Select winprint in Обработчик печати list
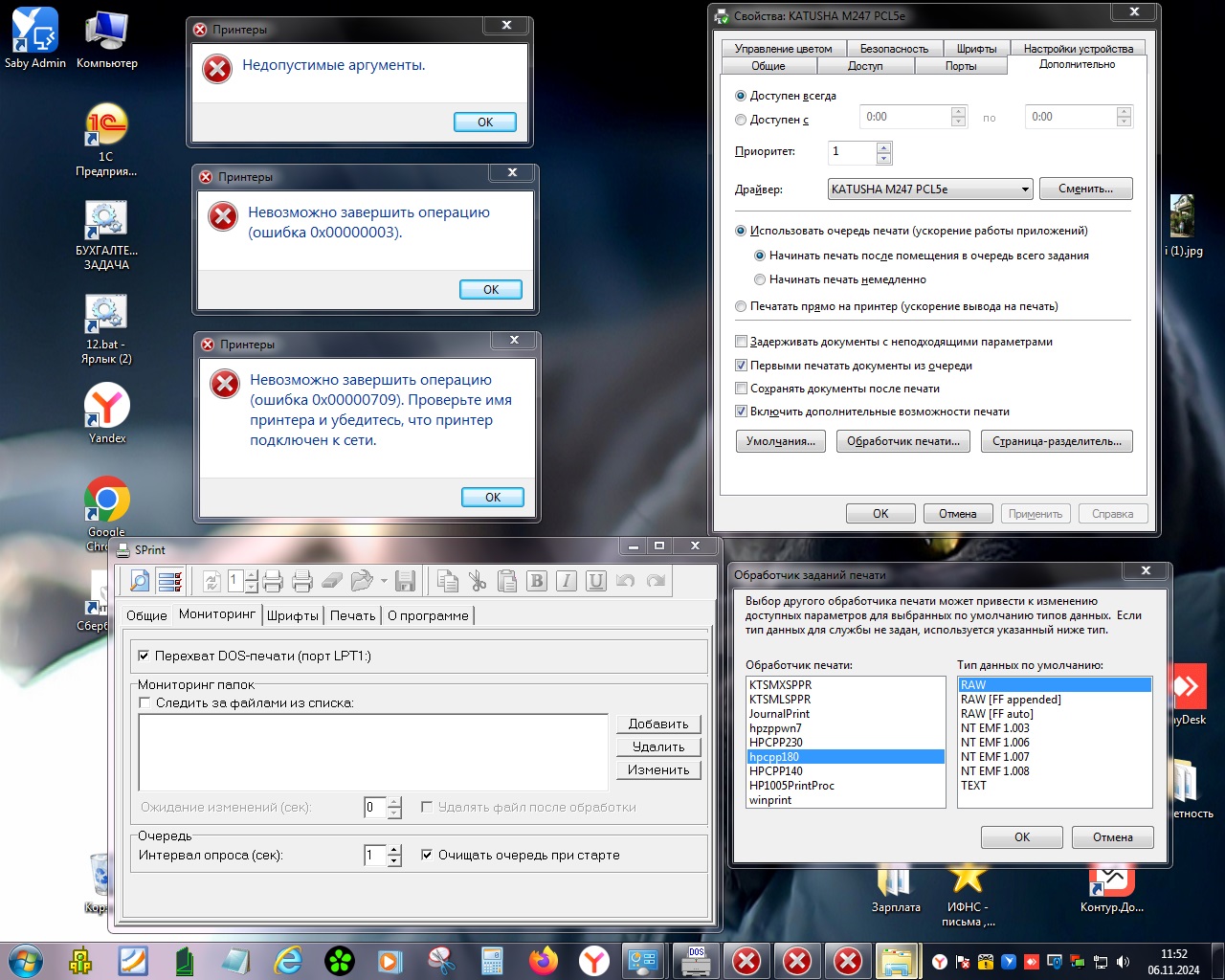 (x=845, y=800)
